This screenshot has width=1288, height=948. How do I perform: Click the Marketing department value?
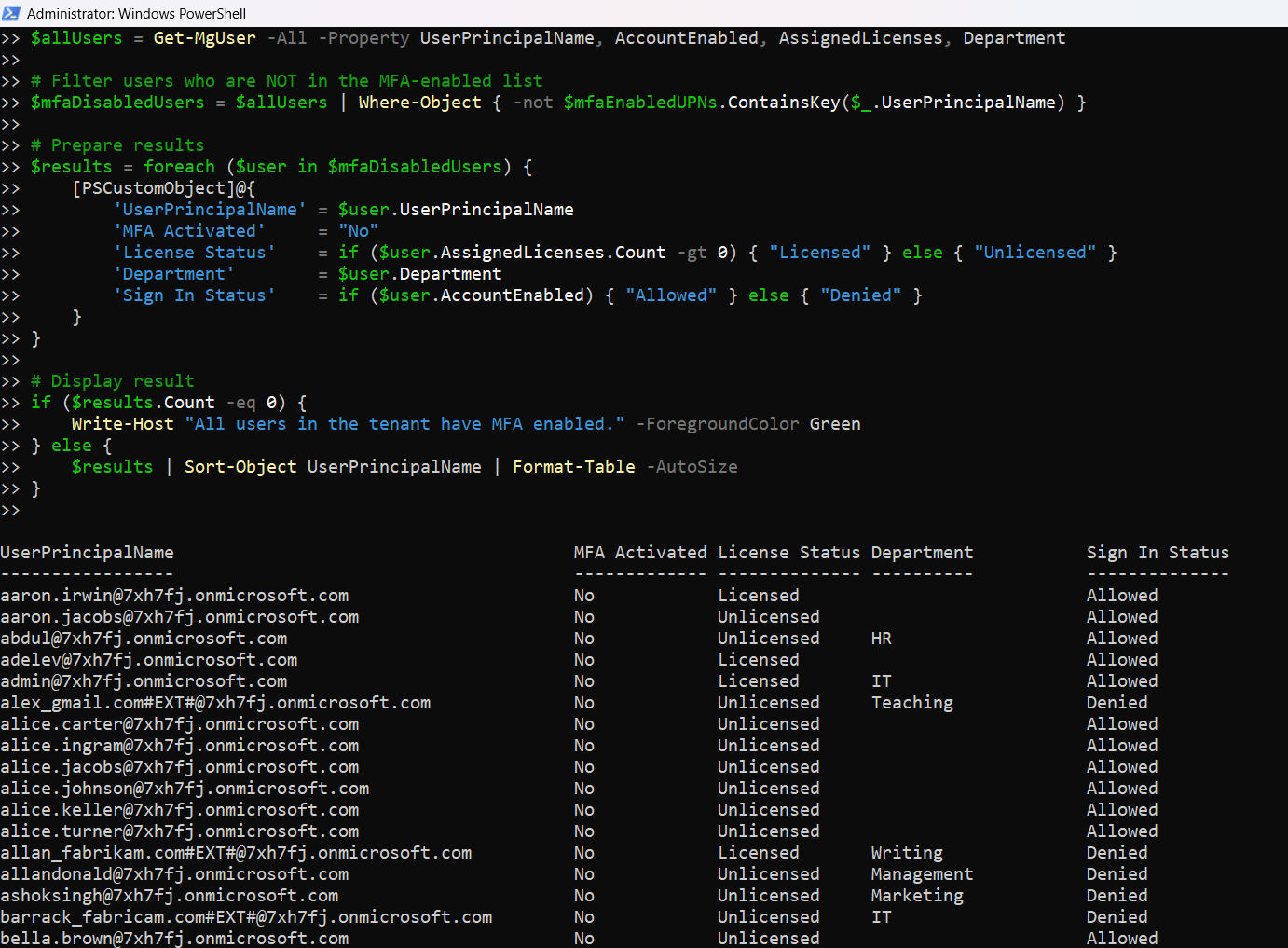(x=916, y=896)
